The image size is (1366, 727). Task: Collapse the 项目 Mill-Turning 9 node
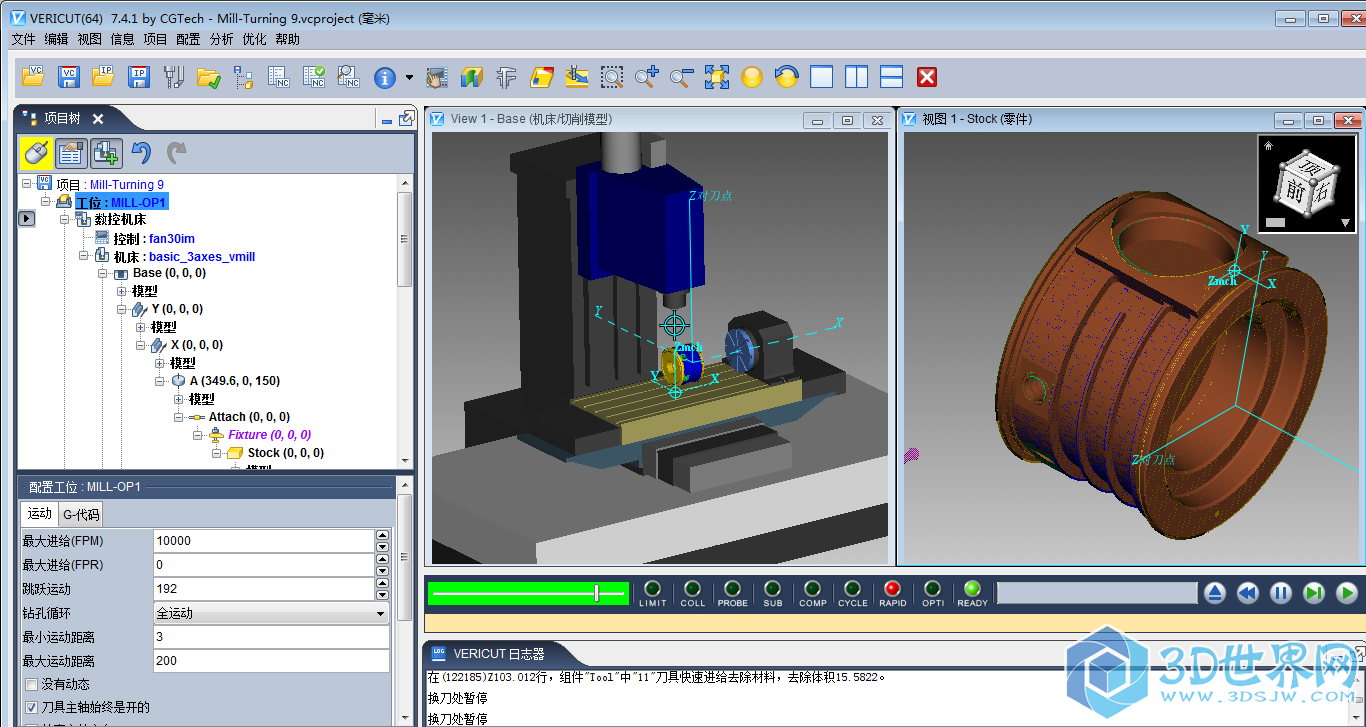pos(26,184)
